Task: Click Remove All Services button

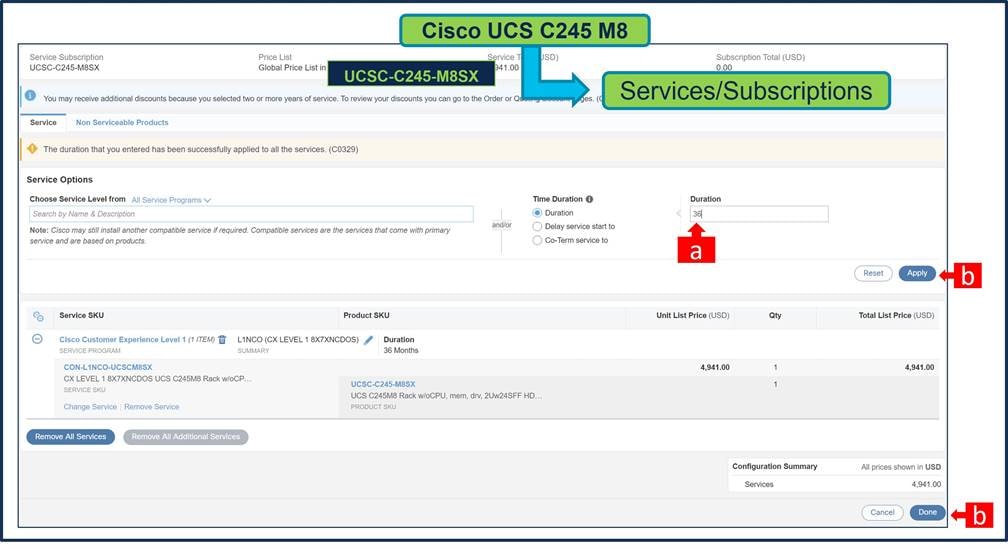Action: (71, 436)
